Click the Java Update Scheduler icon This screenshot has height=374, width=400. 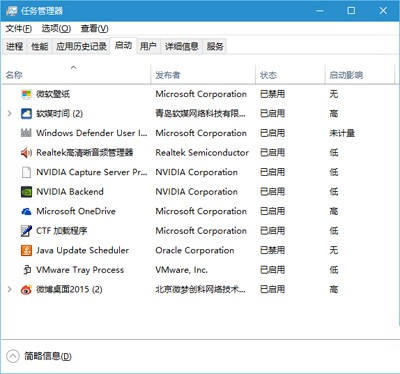point(26,250)
